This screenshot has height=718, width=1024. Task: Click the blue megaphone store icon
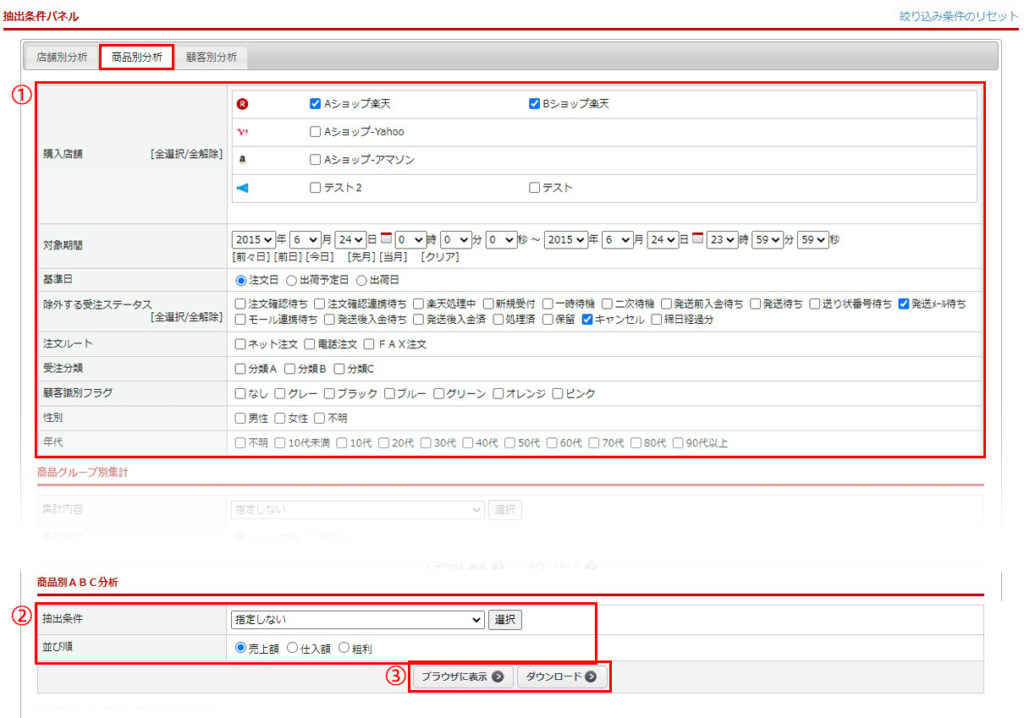click(x=242, y=188)
